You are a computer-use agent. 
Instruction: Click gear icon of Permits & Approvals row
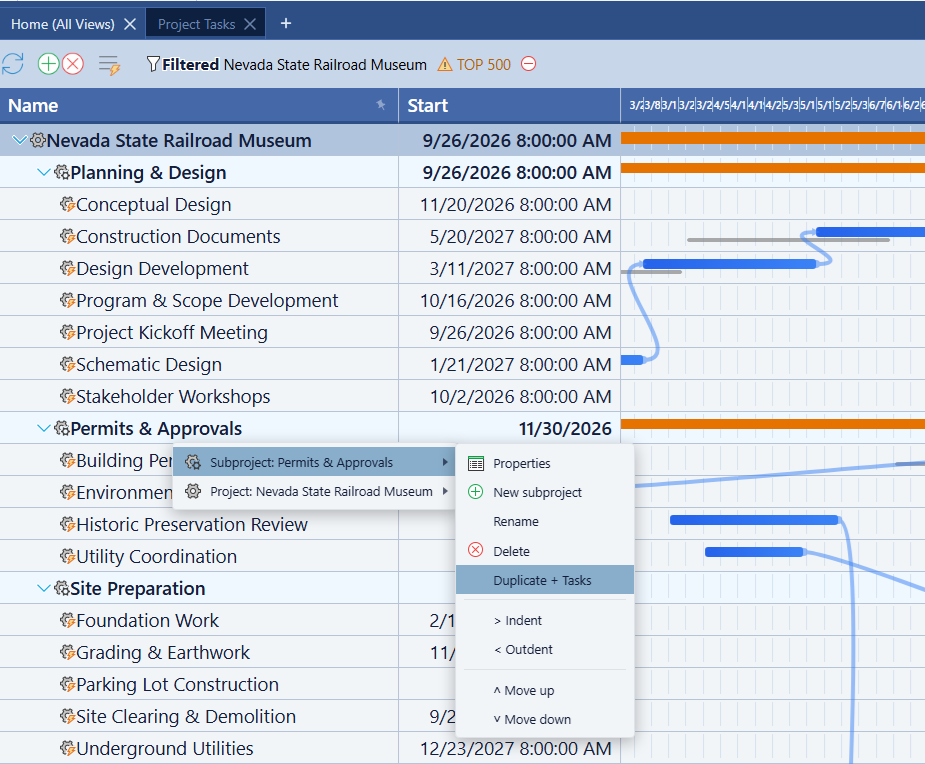pos(61,428)
